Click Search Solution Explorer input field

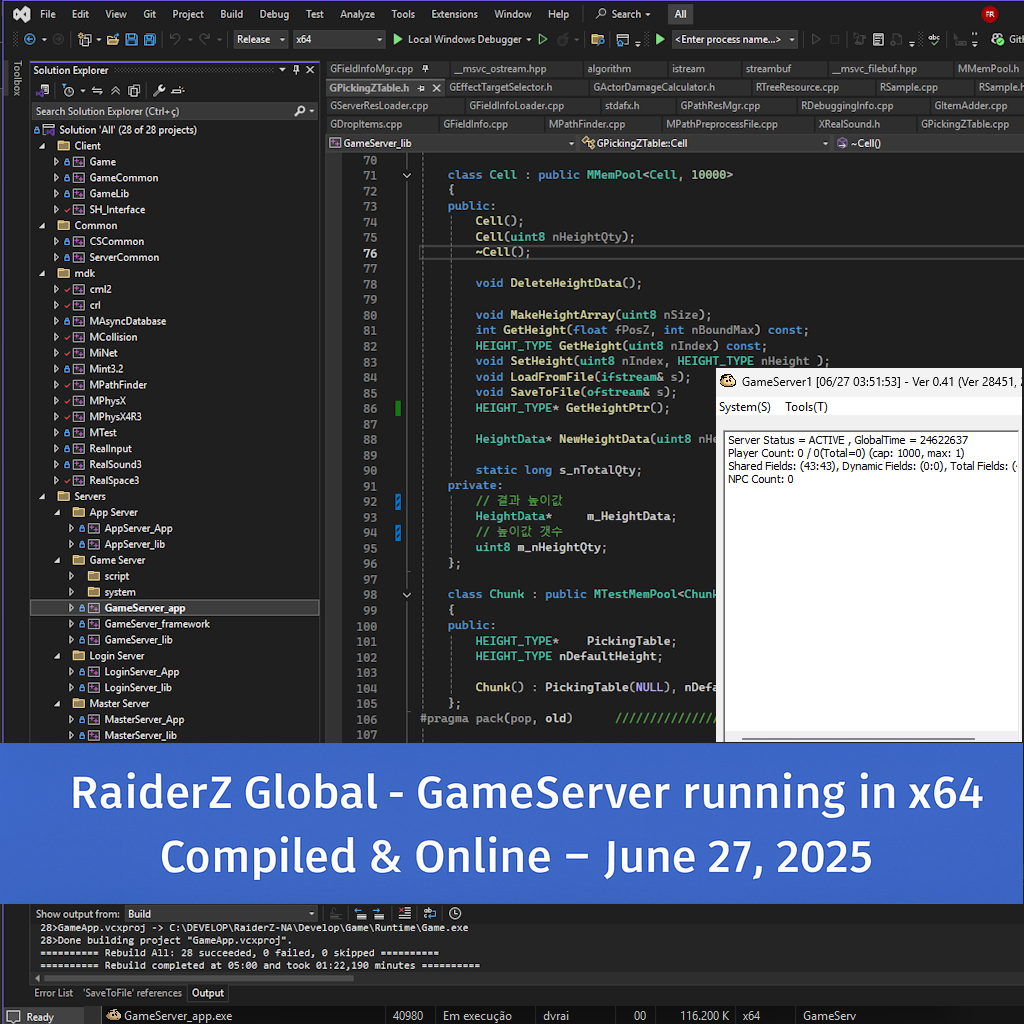pyautogui.click(x=163, y=111)
